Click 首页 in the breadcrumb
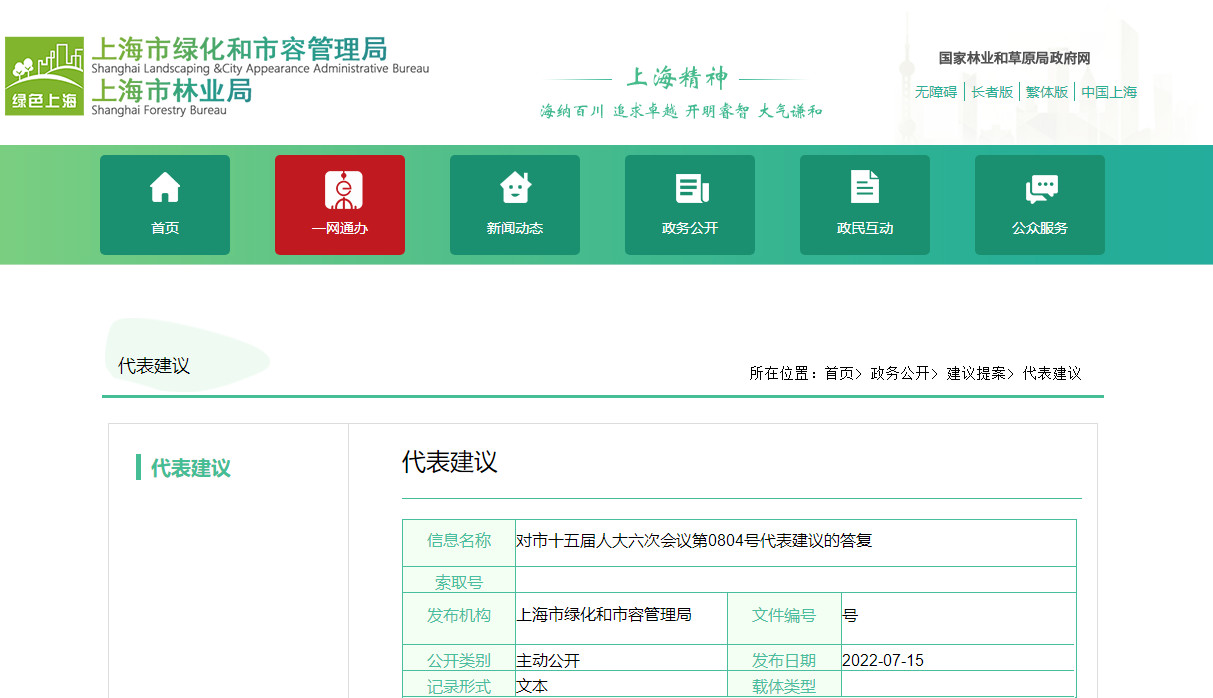The image size is (1213, 698). tap(839, 373)
